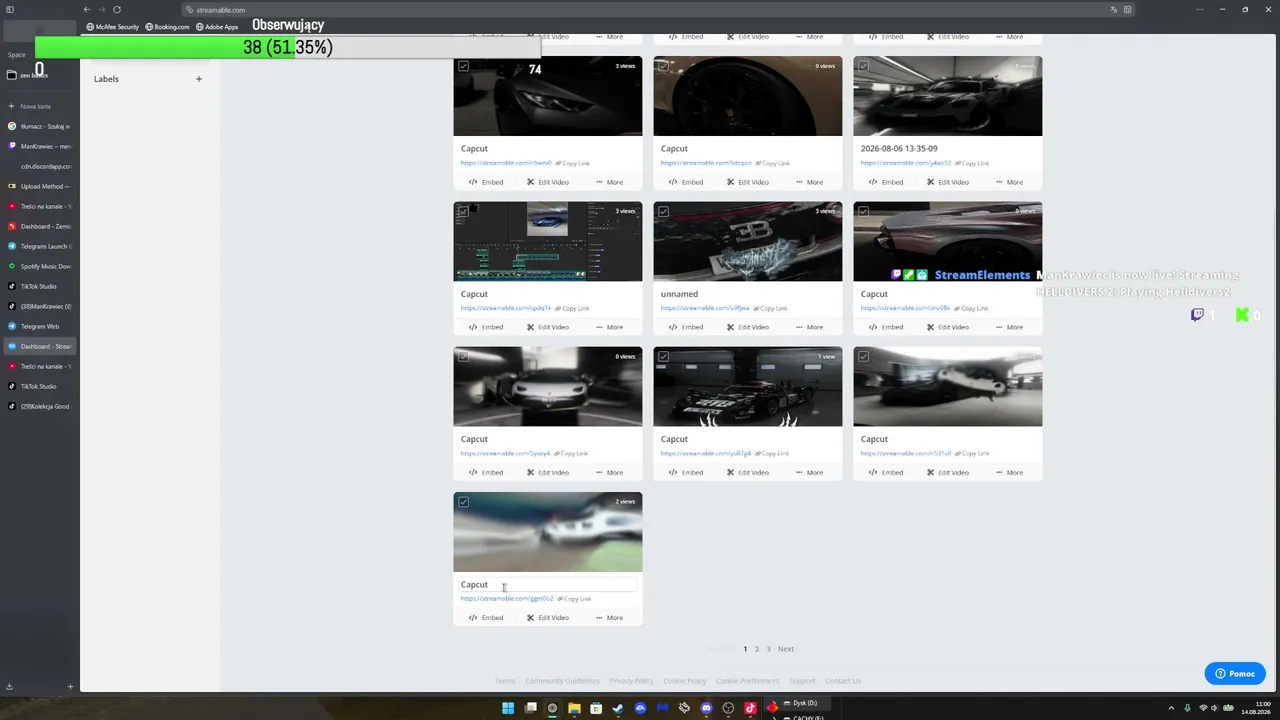
Task: Open the More menu for the n5wzv0 video
Action: [x=609, y=182]
